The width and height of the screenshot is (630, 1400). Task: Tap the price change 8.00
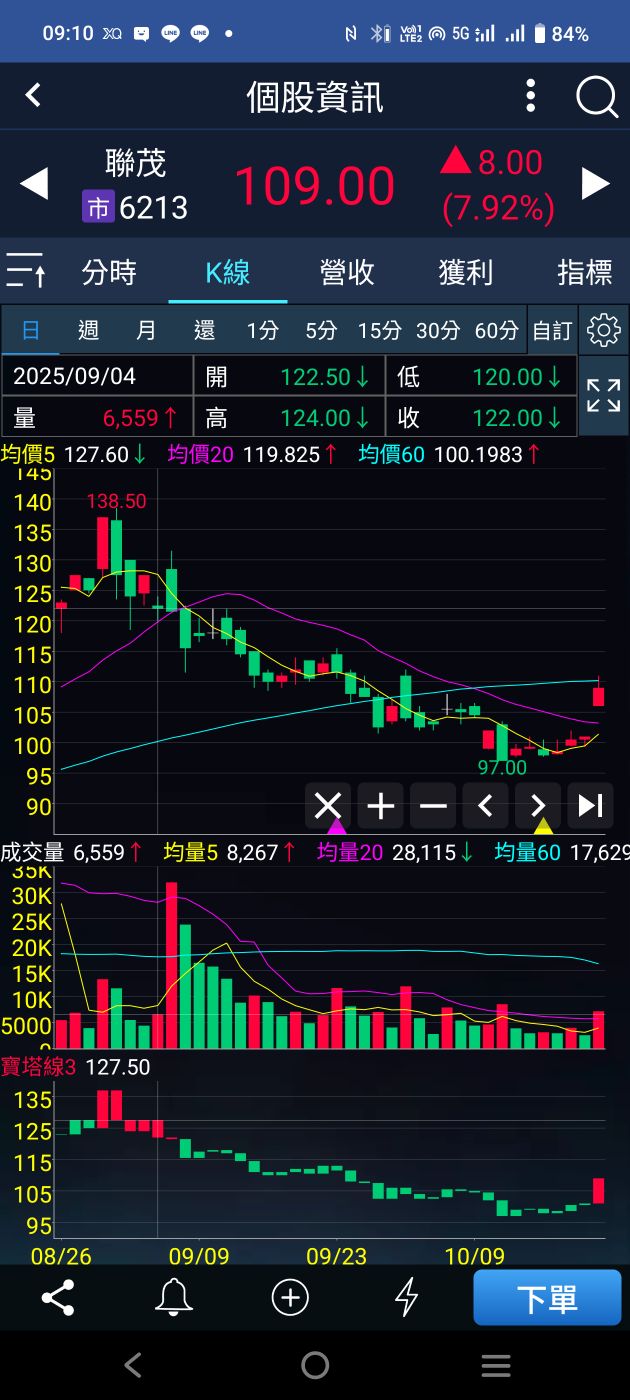coord(510,162)
